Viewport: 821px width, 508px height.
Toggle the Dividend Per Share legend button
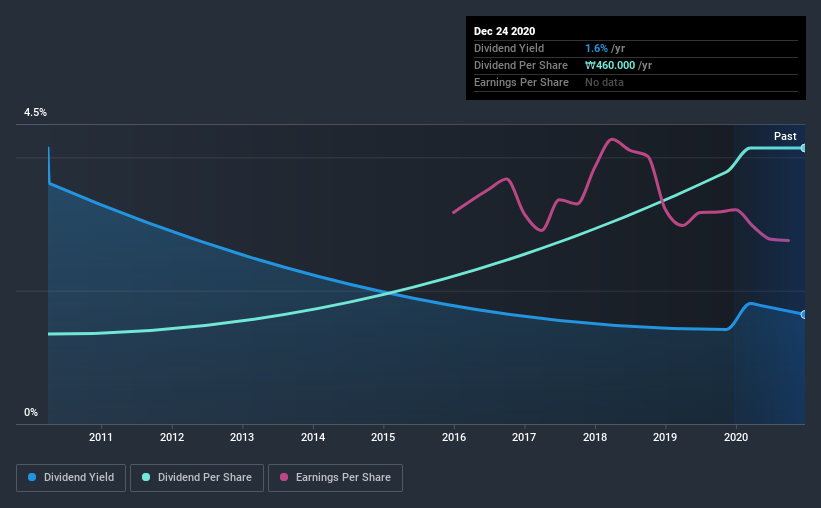pyautogui.click(x=197, y=478)
